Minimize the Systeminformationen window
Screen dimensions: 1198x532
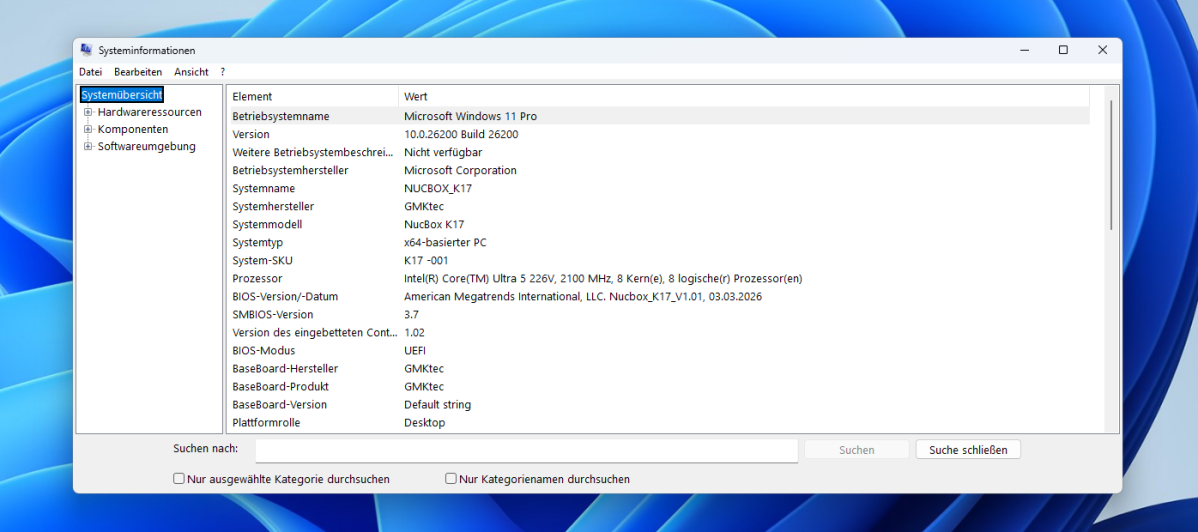point(1024,50)
